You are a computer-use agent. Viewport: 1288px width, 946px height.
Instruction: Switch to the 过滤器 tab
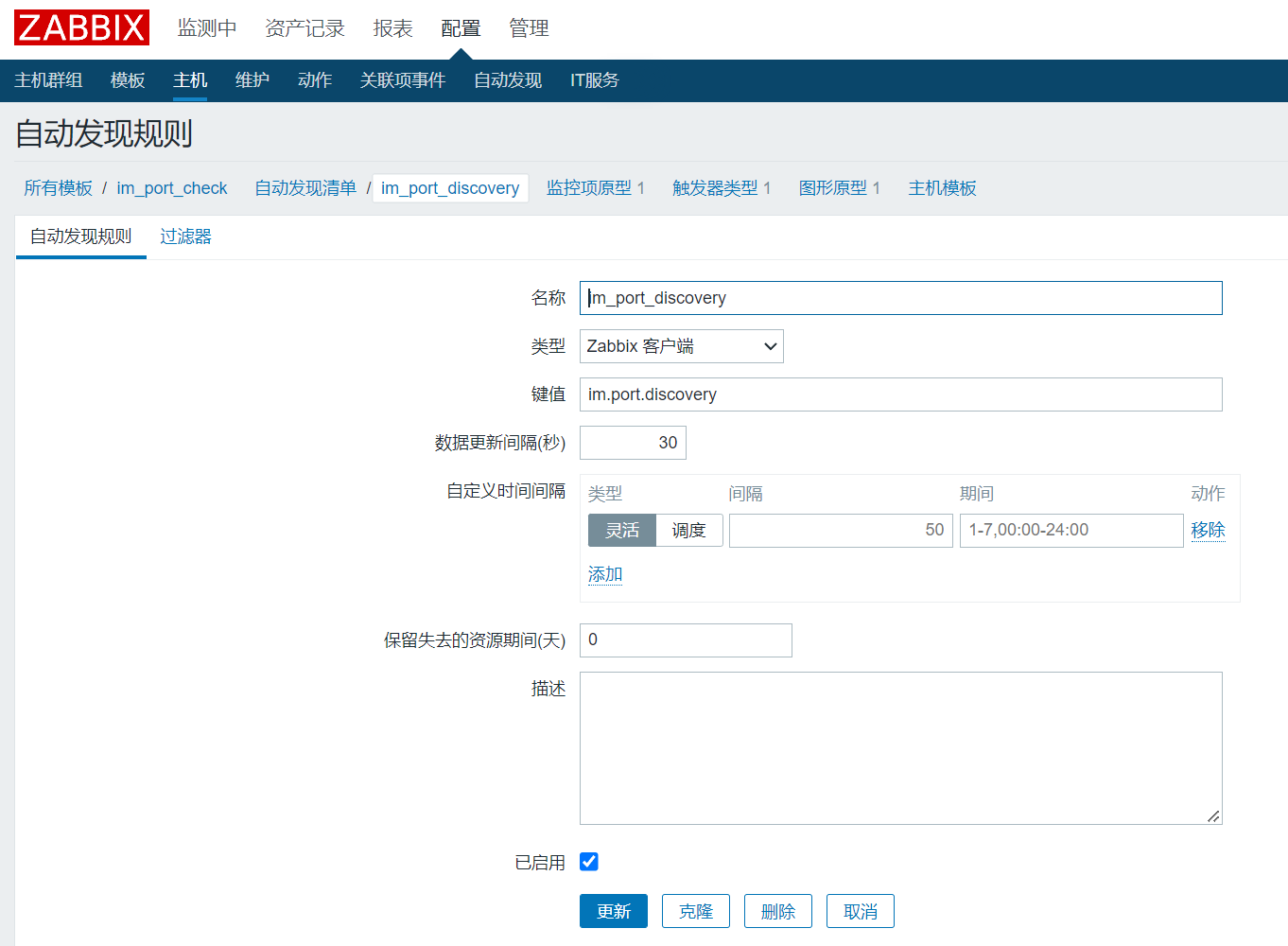(x=185, y=236)
